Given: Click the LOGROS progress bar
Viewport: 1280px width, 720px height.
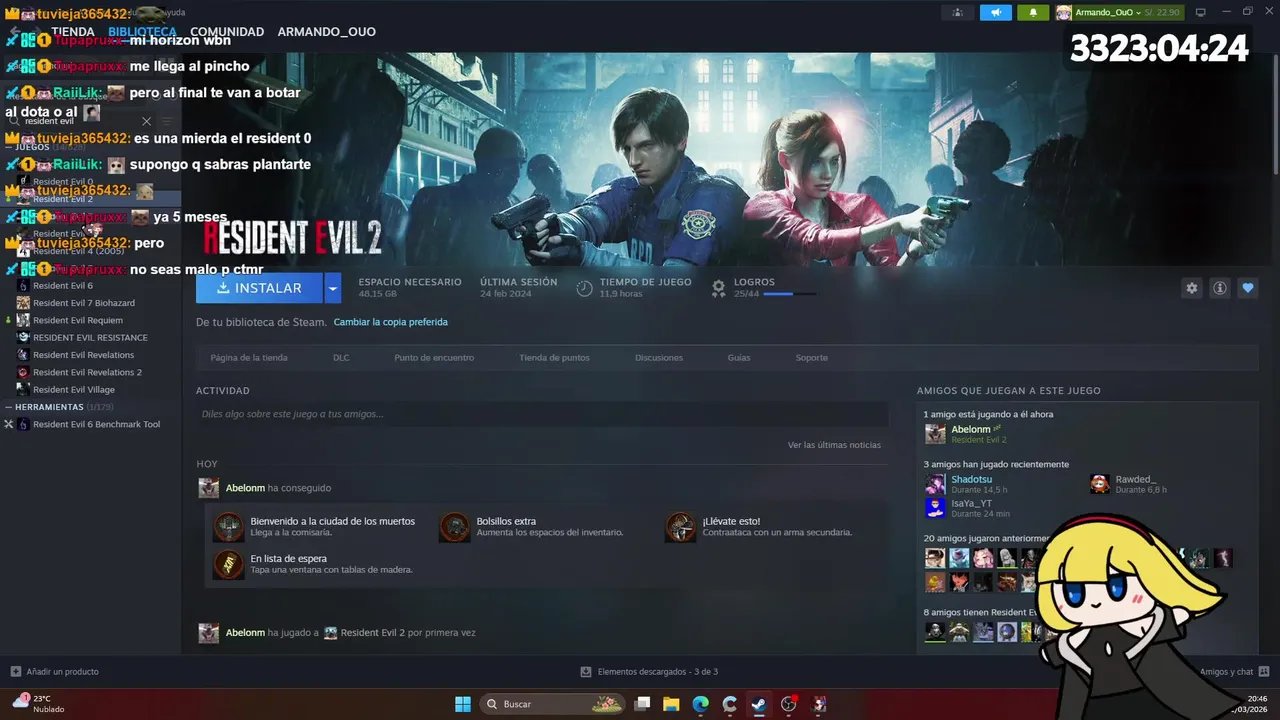Looking at the screenshot, I should pos(792,294).
